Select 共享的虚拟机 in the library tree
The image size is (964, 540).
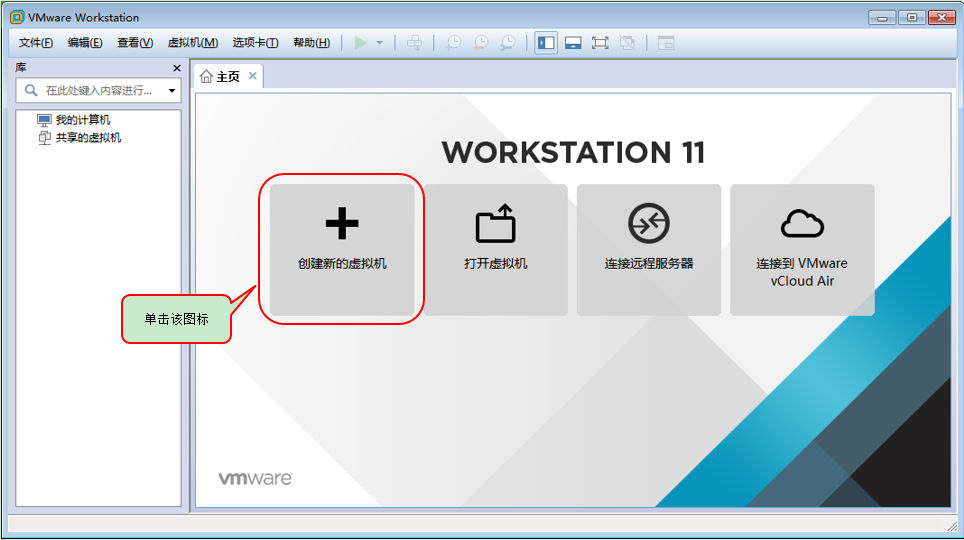coord(88,137)
